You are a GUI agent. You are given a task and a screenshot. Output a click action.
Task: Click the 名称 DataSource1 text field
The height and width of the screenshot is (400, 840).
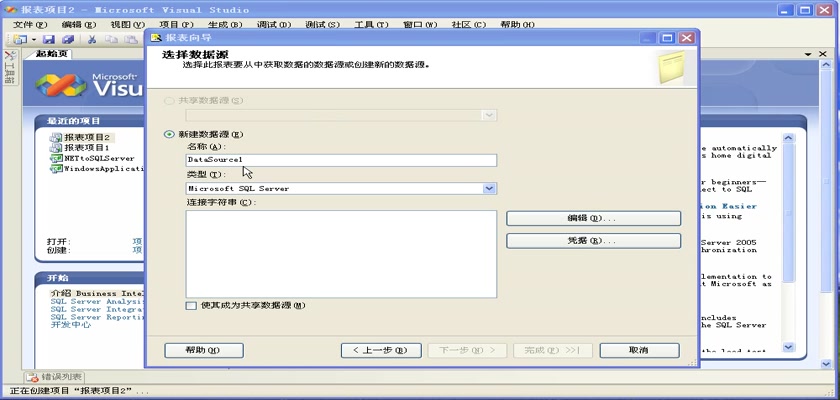(341, 160)
